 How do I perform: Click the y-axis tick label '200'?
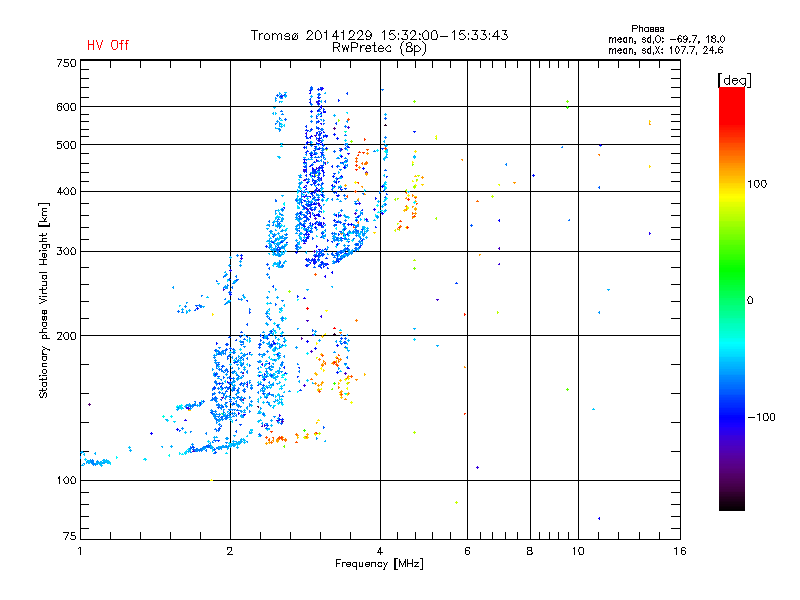point(66,336)
